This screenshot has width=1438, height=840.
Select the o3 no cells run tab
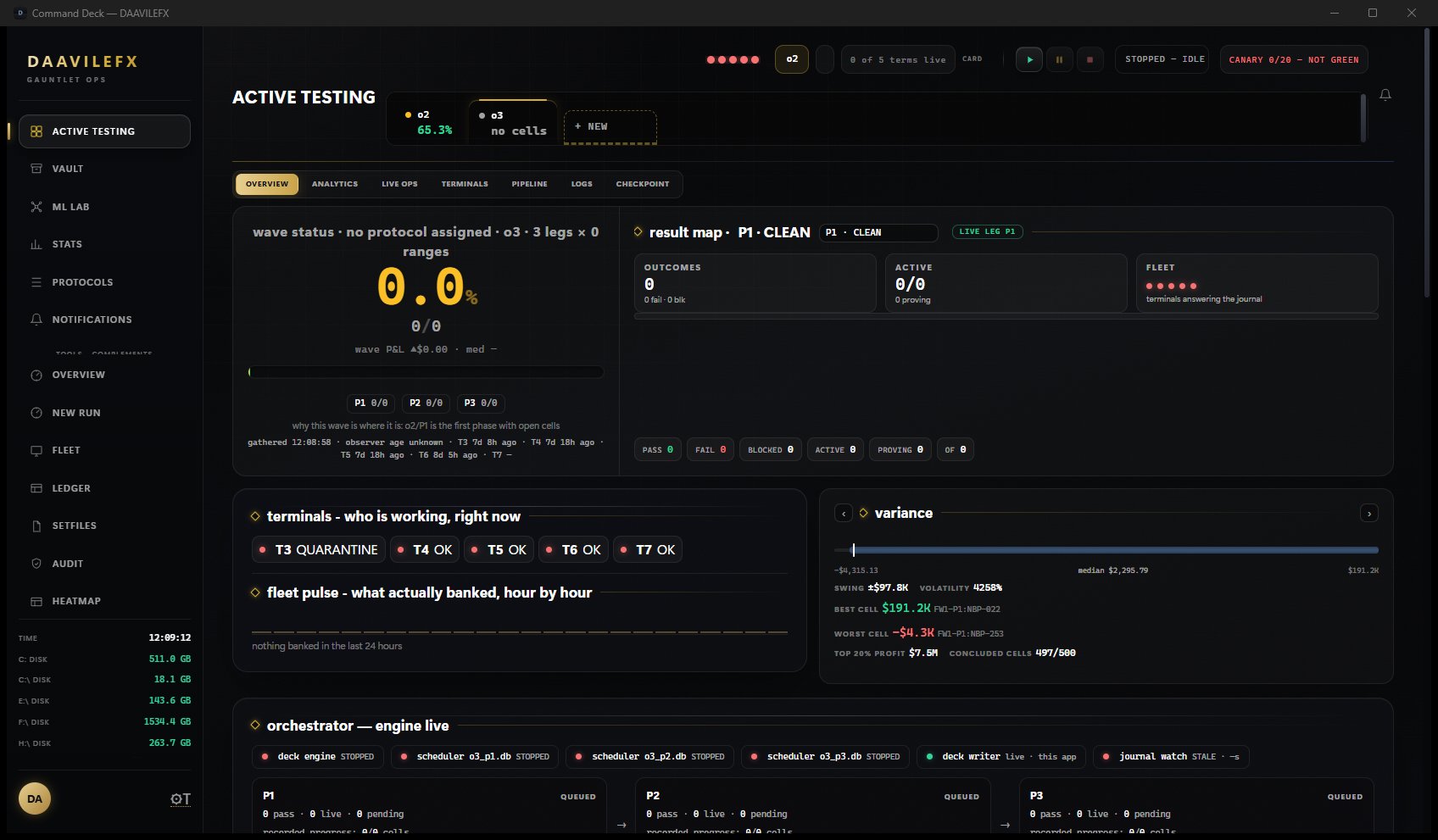[x=514, y=123]
